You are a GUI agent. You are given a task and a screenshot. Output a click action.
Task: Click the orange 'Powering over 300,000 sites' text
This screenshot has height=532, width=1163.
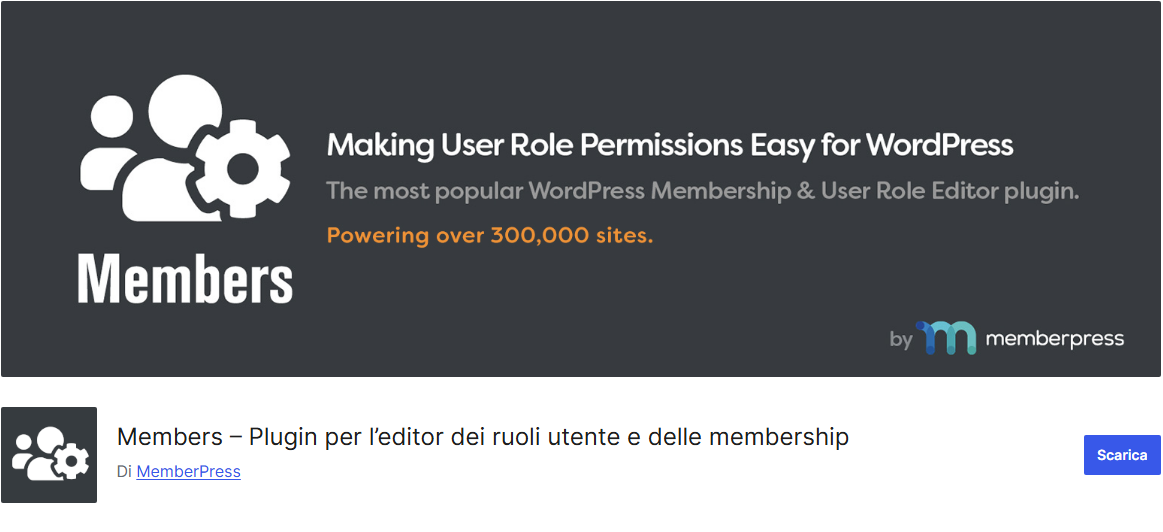click(x=489, y=236)
